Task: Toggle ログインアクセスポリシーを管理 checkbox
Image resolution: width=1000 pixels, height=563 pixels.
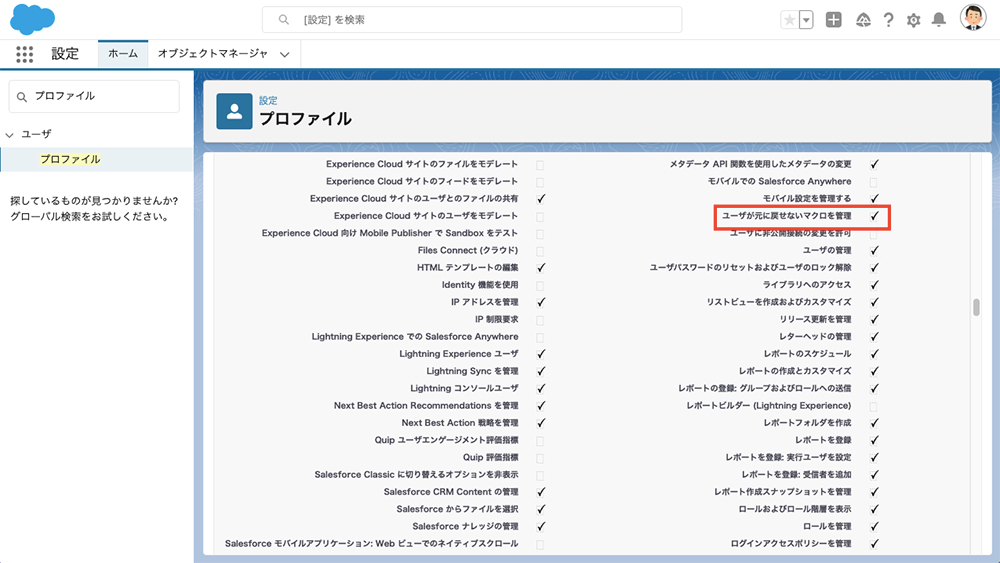Action: click(874, 543)
